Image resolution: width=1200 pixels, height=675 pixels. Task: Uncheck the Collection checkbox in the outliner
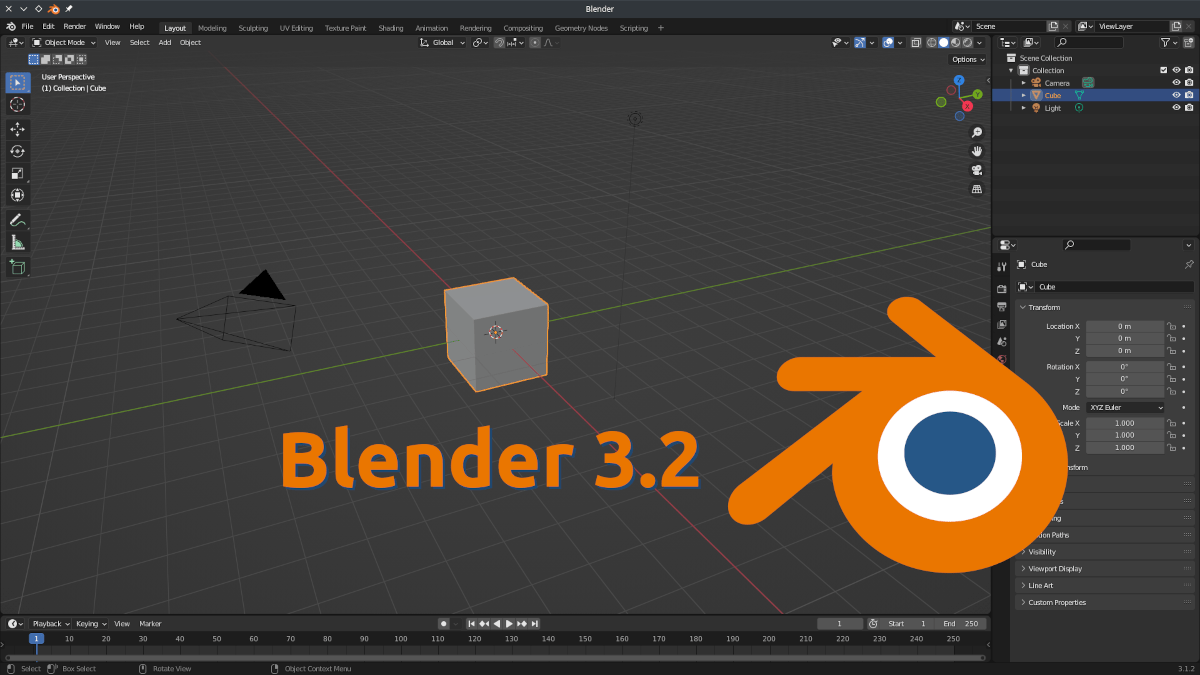point(1163,70)
